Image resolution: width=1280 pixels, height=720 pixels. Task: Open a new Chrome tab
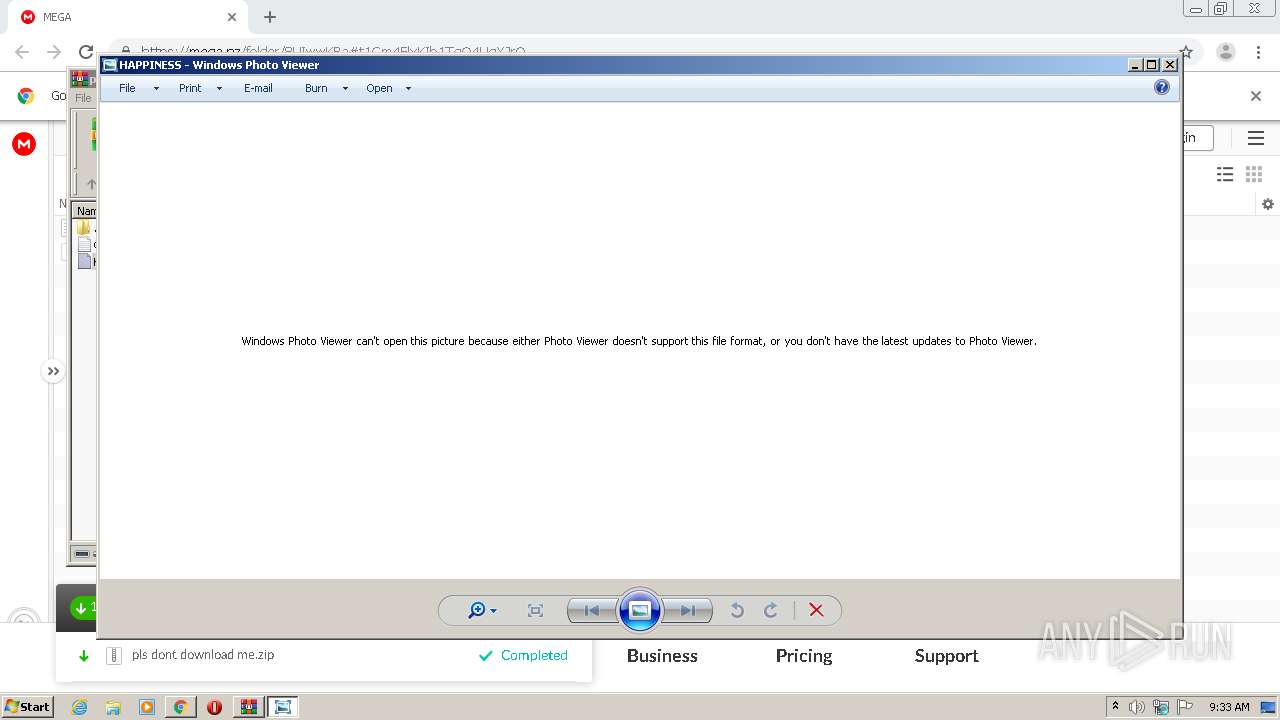[x=270, y=17]
